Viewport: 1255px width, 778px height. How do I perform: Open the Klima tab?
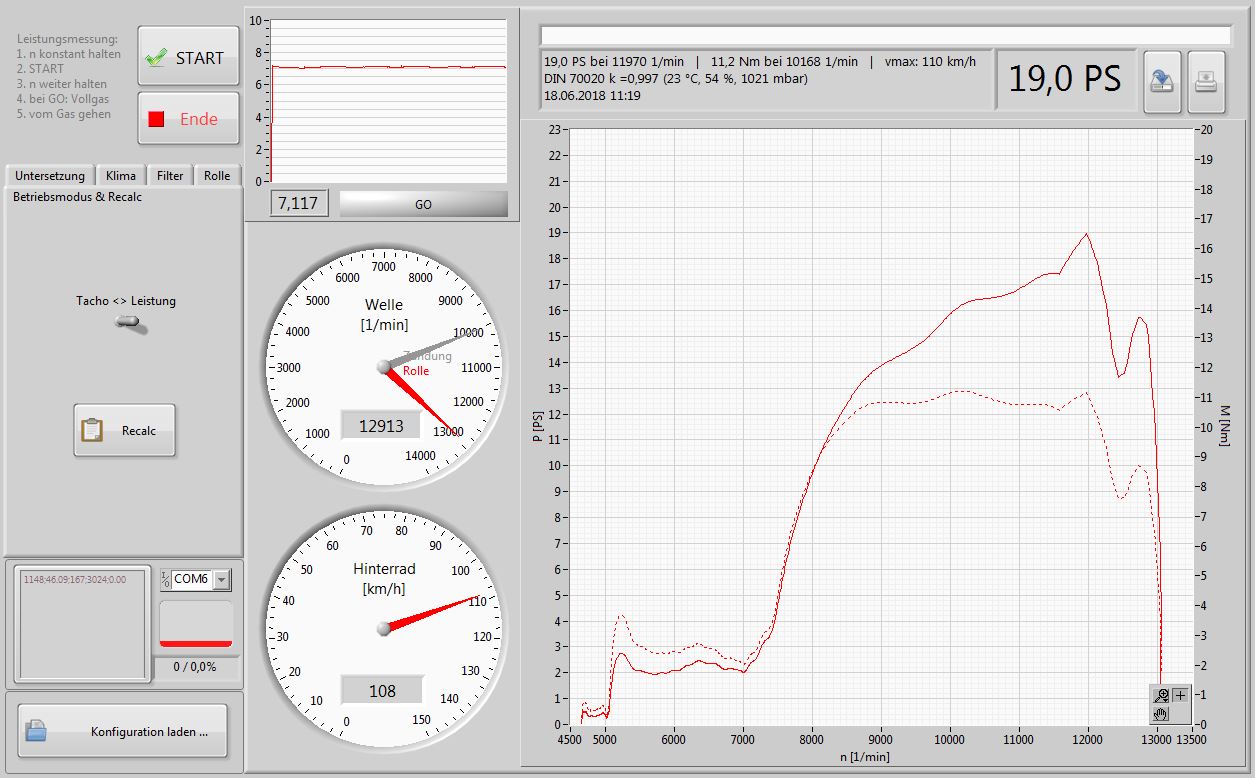coord(121,176)
